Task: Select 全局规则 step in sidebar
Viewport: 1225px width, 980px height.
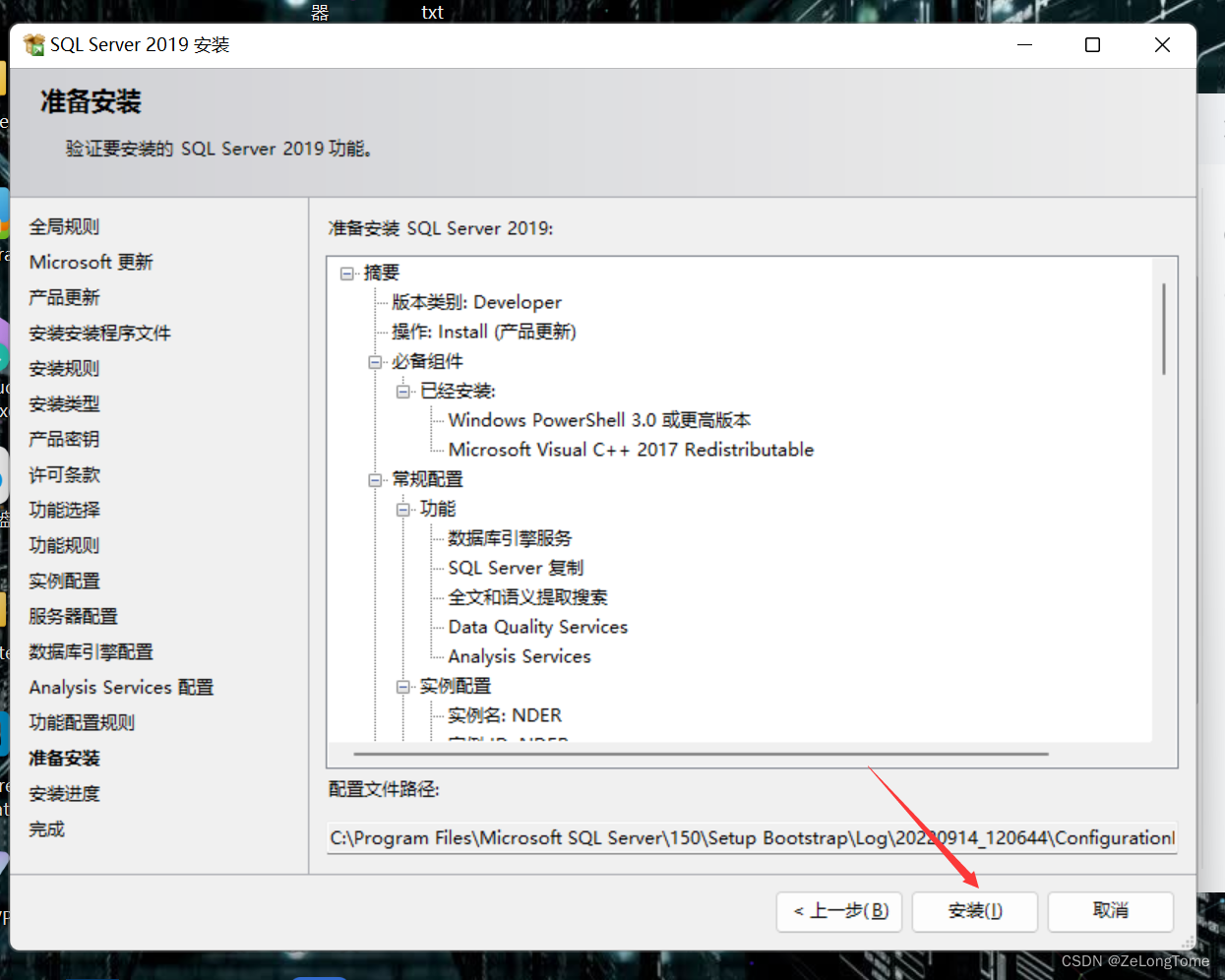Action: (x=64, y=226)
